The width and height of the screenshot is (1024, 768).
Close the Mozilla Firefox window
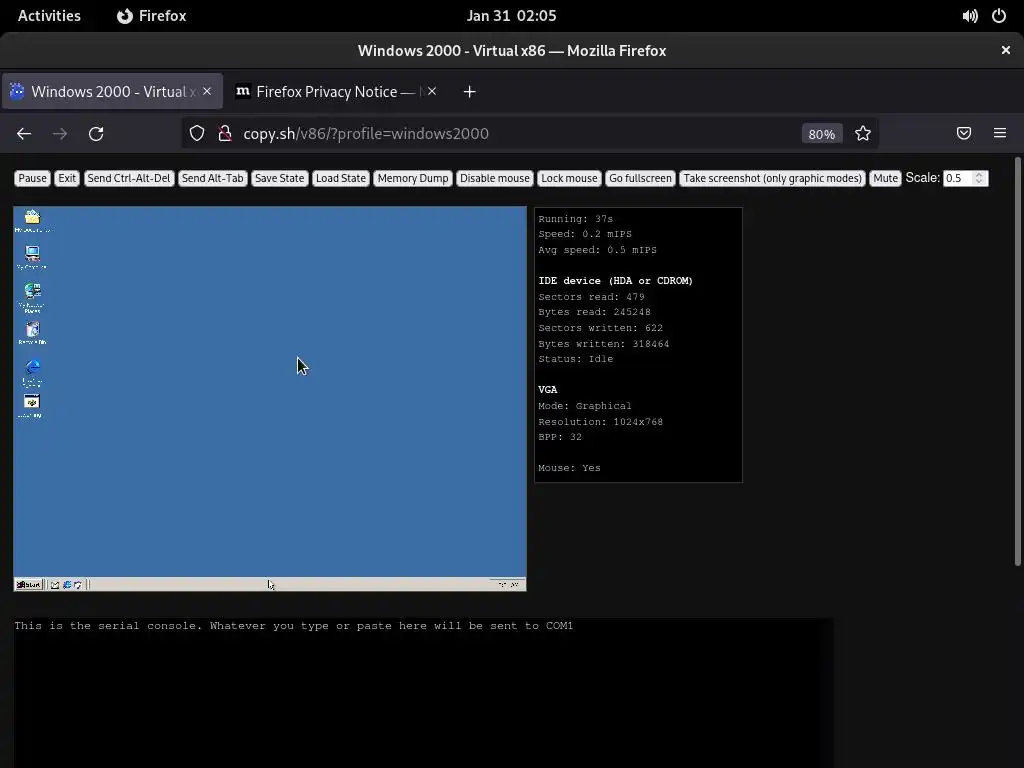[1006, 50]
